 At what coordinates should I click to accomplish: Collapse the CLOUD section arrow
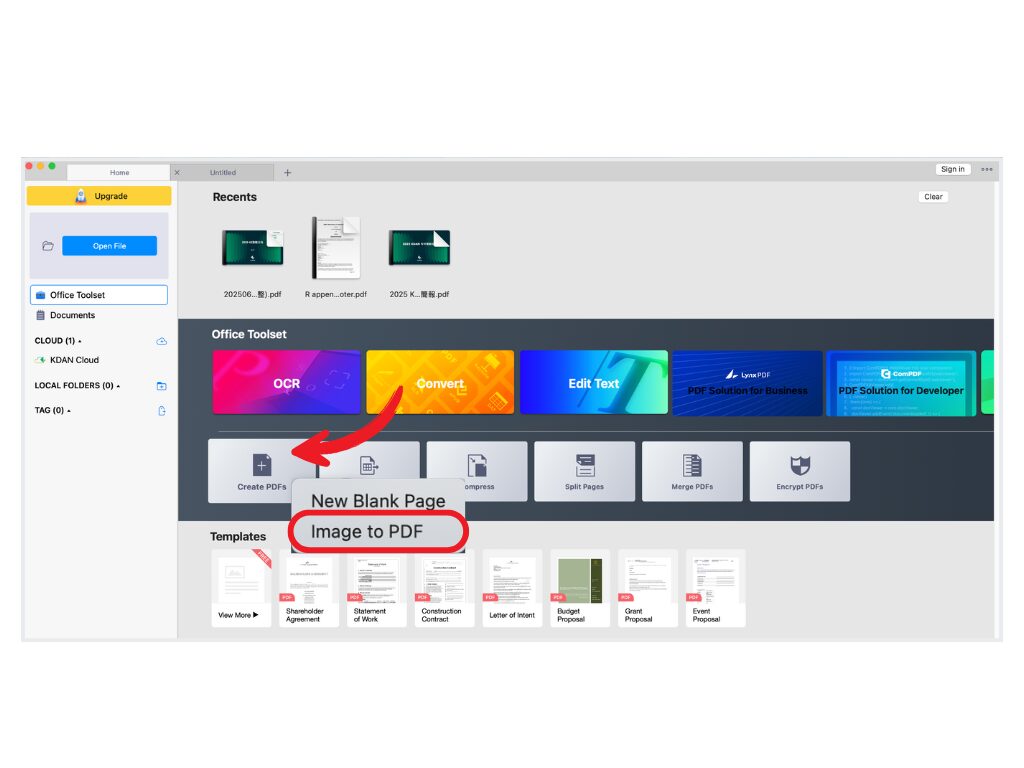point(79,342)
